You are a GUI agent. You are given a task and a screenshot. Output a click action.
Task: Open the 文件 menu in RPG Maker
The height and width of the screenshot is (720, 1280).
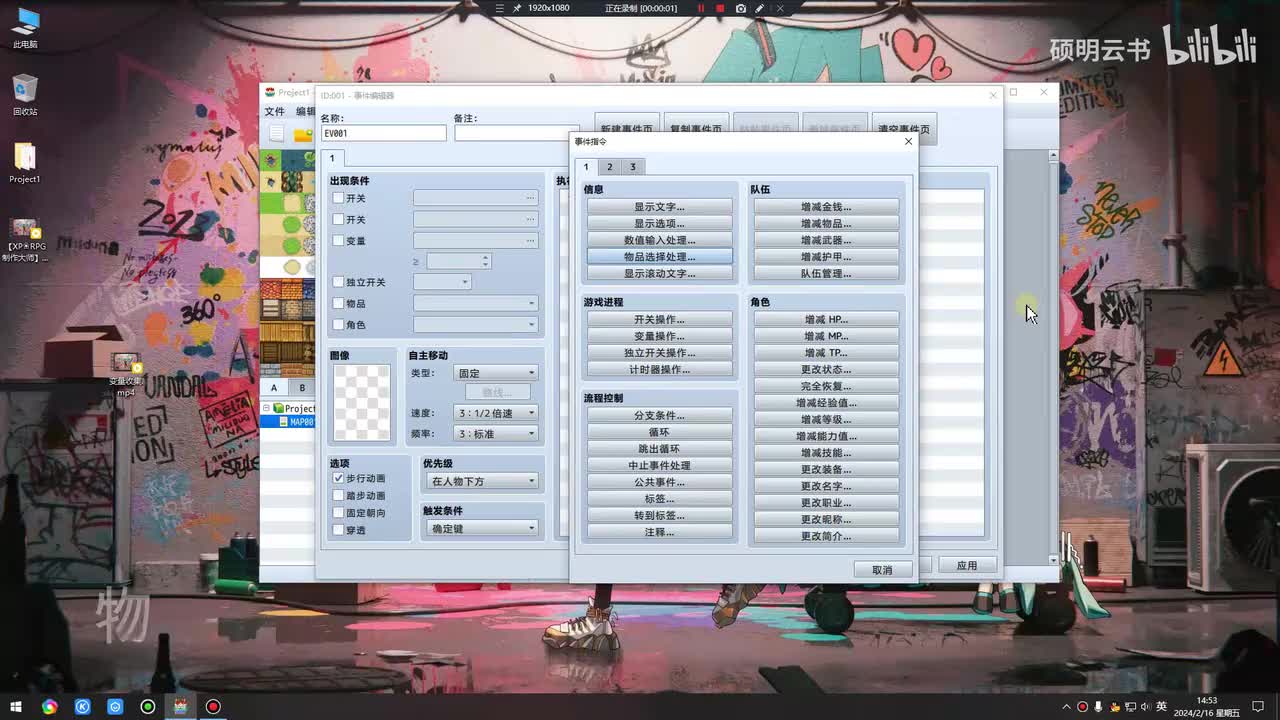(x=274, y=112)
